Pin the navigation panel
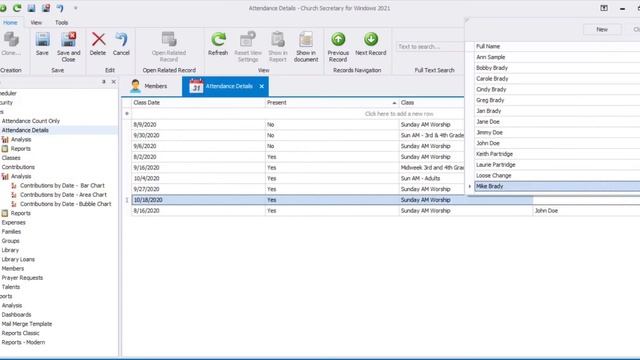The image size is (640, 360). 104,82
